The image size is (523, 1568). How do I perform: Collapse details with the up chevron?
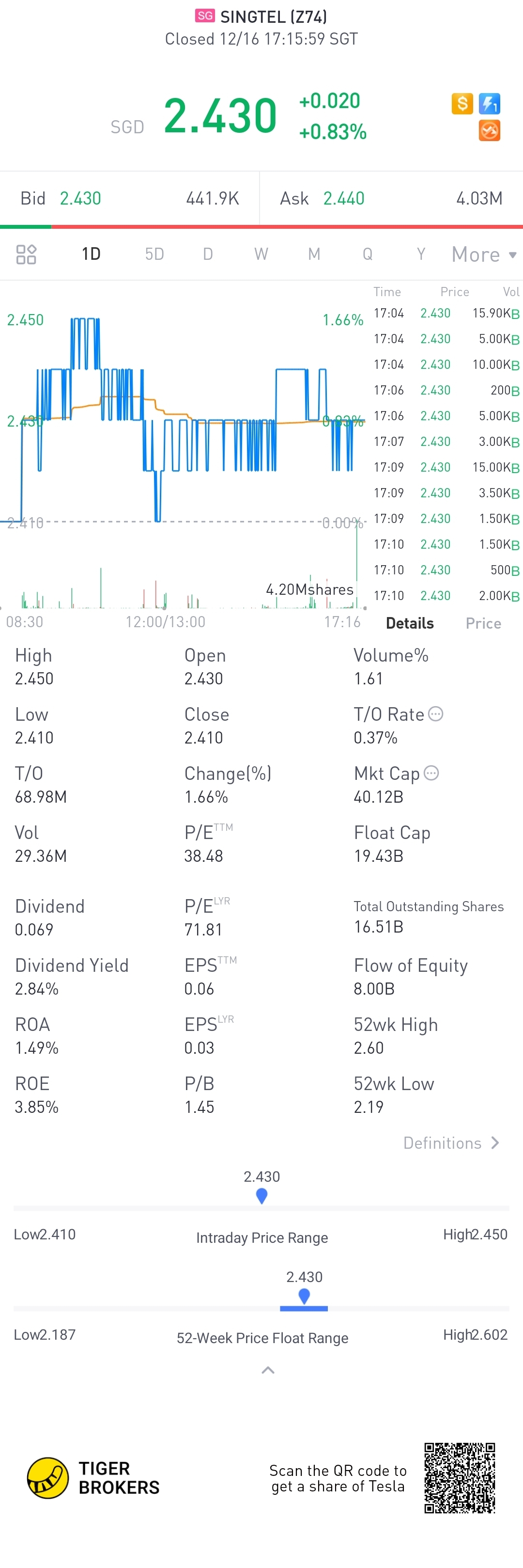coord(268,1370)
